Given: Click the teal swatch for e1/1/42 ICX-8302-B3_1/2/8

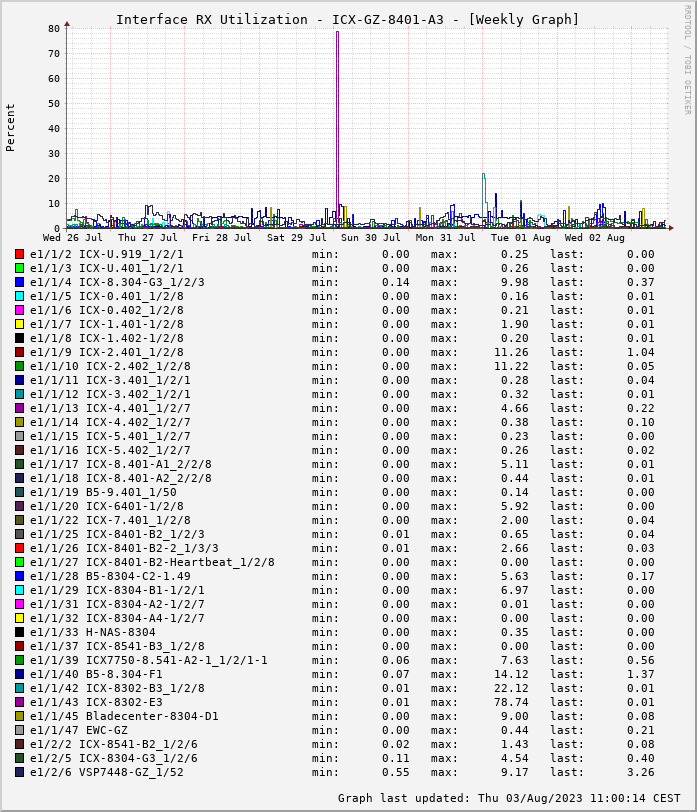Looking at the screenshot, I should point(19,688).
